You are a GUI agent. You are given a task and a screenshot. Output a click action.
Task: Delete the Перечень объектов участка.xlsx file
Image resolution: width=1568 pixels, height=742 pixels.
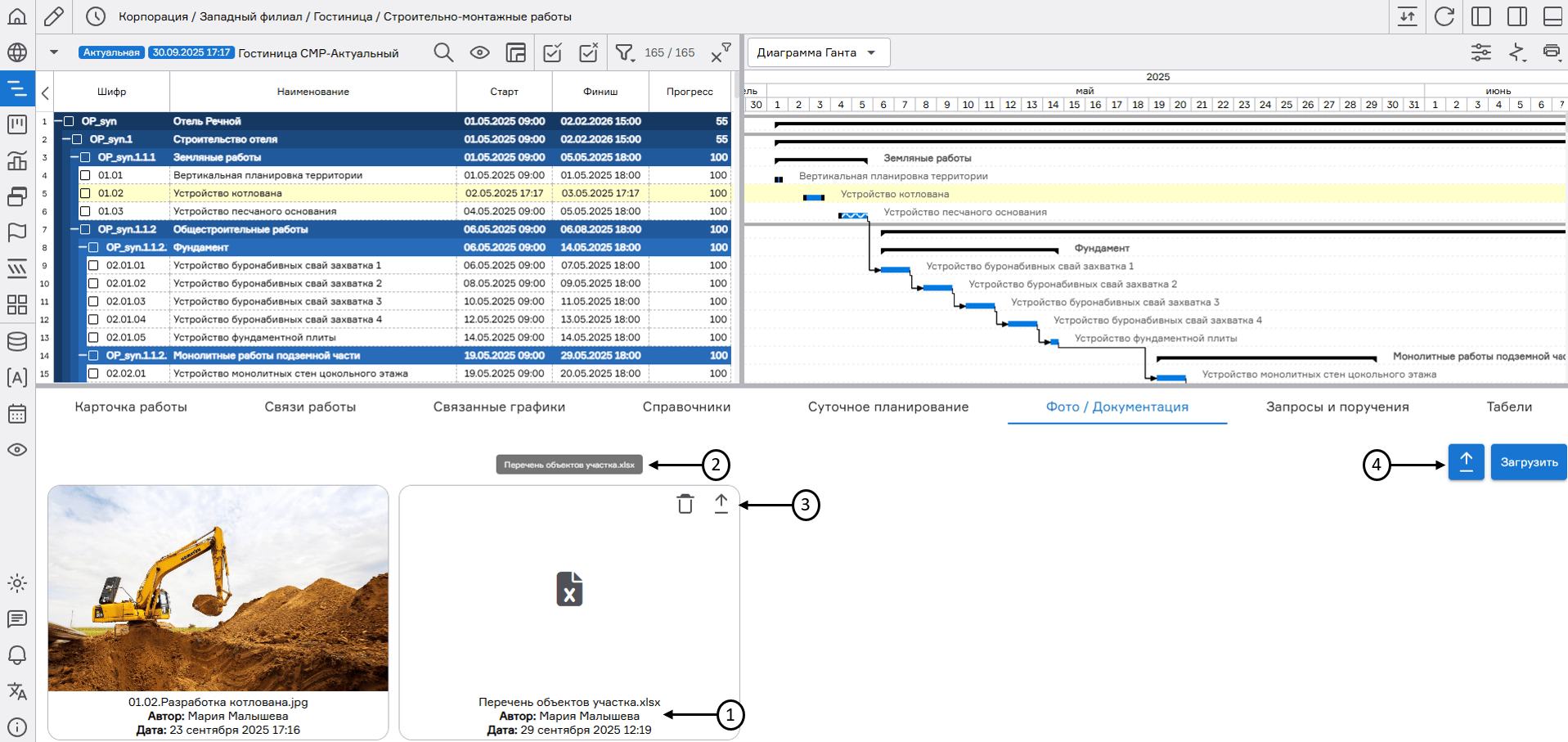pos(685,504)
